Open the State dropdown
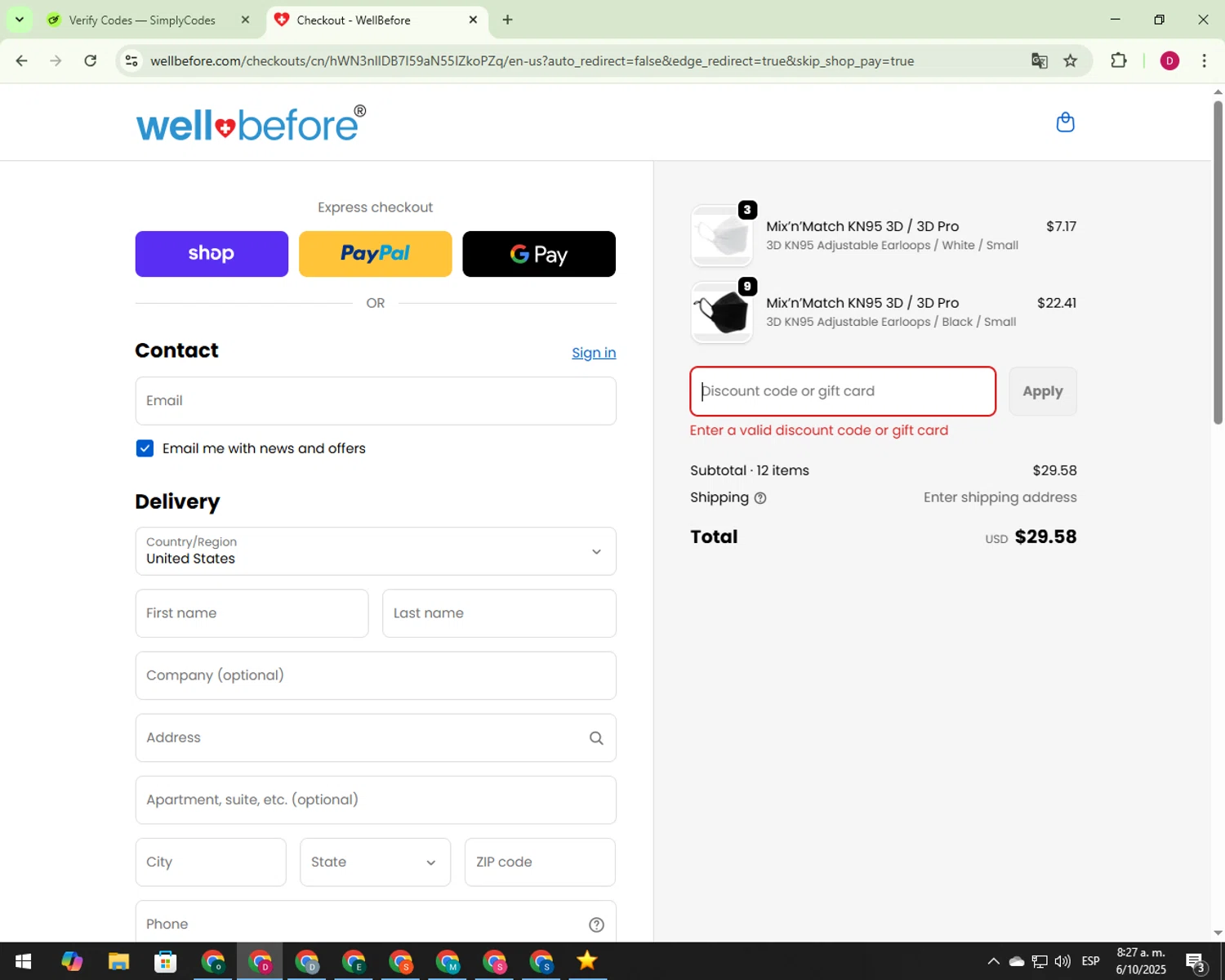This screenshot has width=1225, height=980. (375, 862)
